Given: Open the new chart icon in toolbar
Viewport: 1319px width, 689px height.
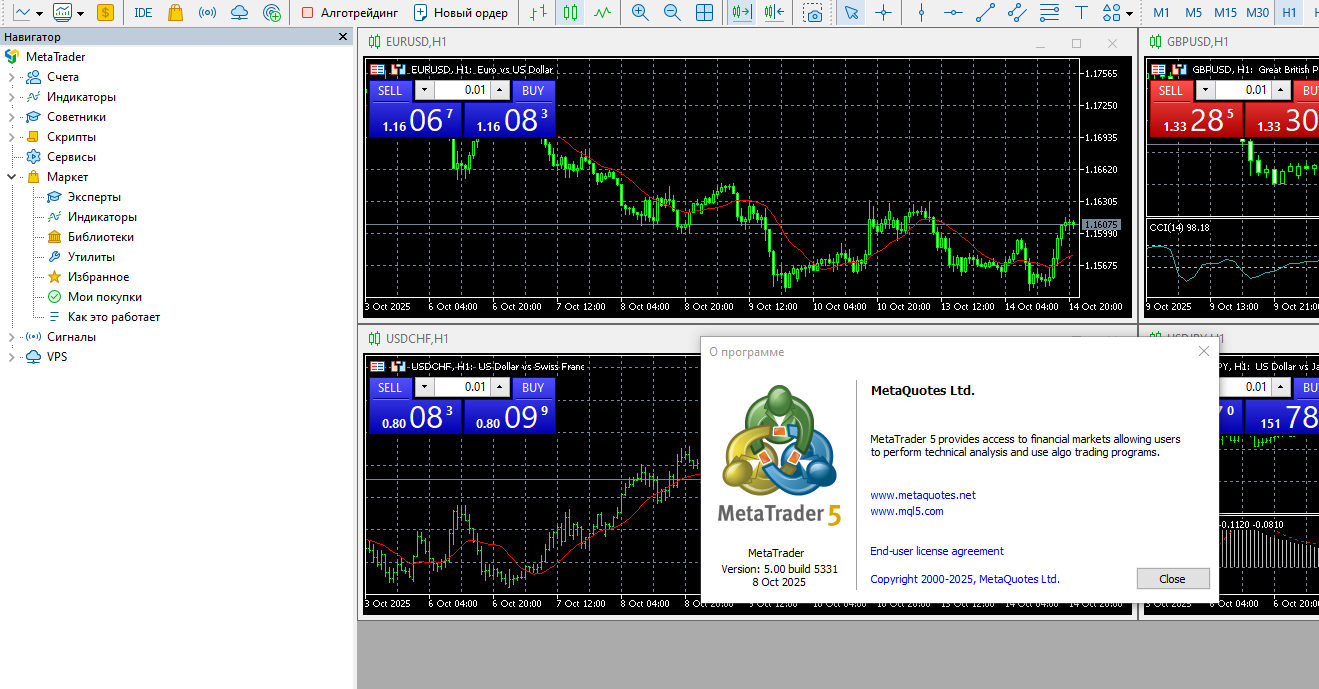Looking at the screenshot, I should point(21,13).
